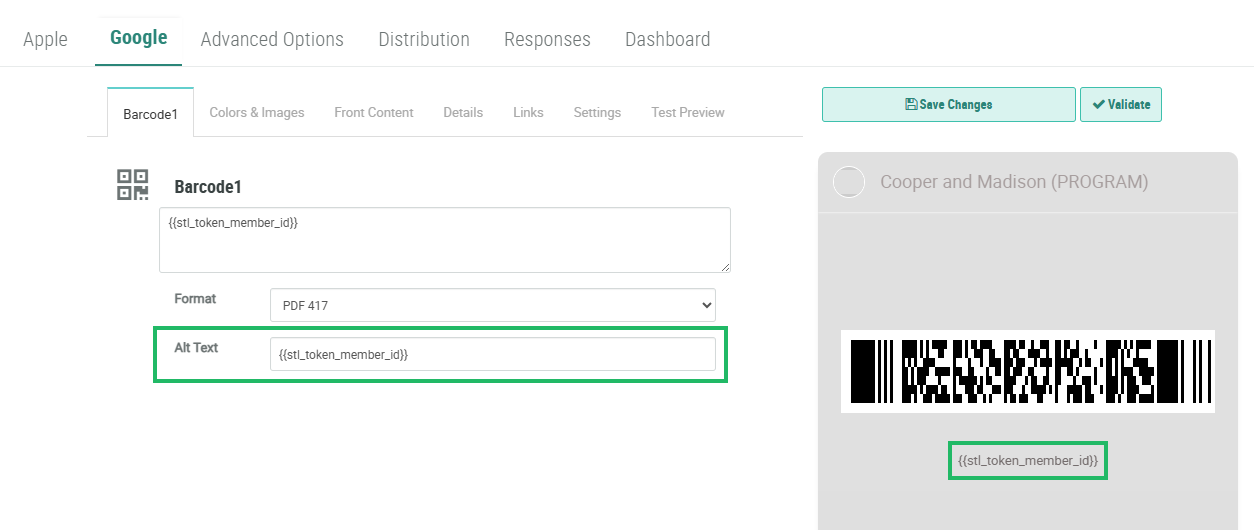This screenshot has height=530, width=1254.
Task: Click the circular logo placeholder on pass preview
Action: pos(849,182)
